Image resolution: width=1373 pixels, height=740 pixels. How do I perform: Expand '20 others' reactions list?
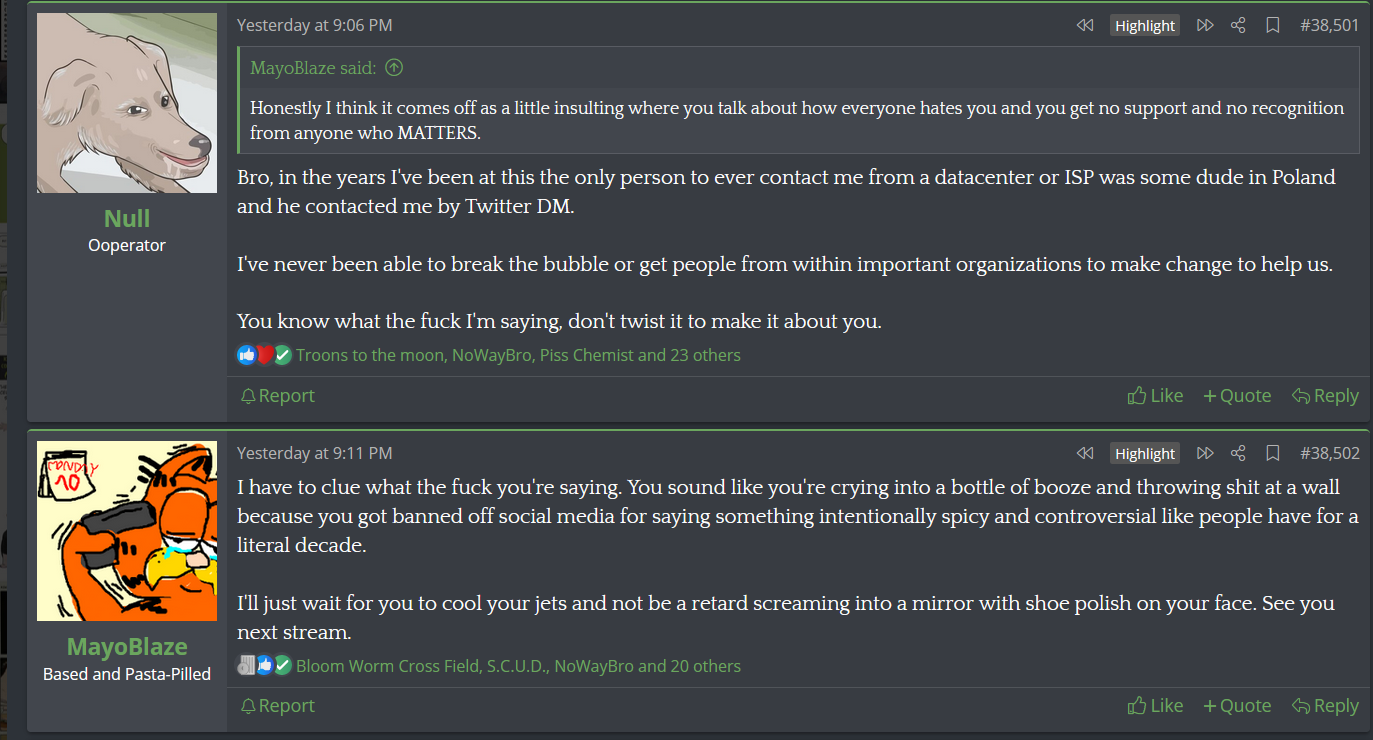705,666
